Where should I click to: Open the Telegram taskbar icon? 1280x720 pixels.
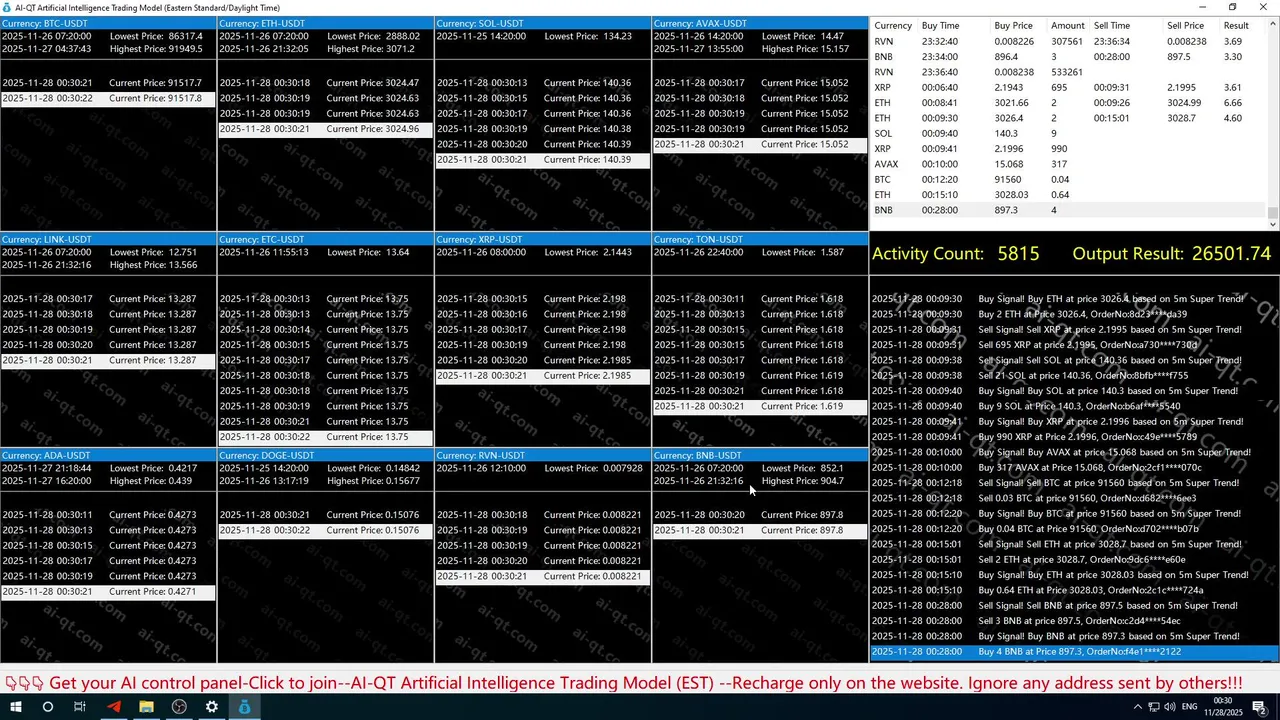point(113,707)
